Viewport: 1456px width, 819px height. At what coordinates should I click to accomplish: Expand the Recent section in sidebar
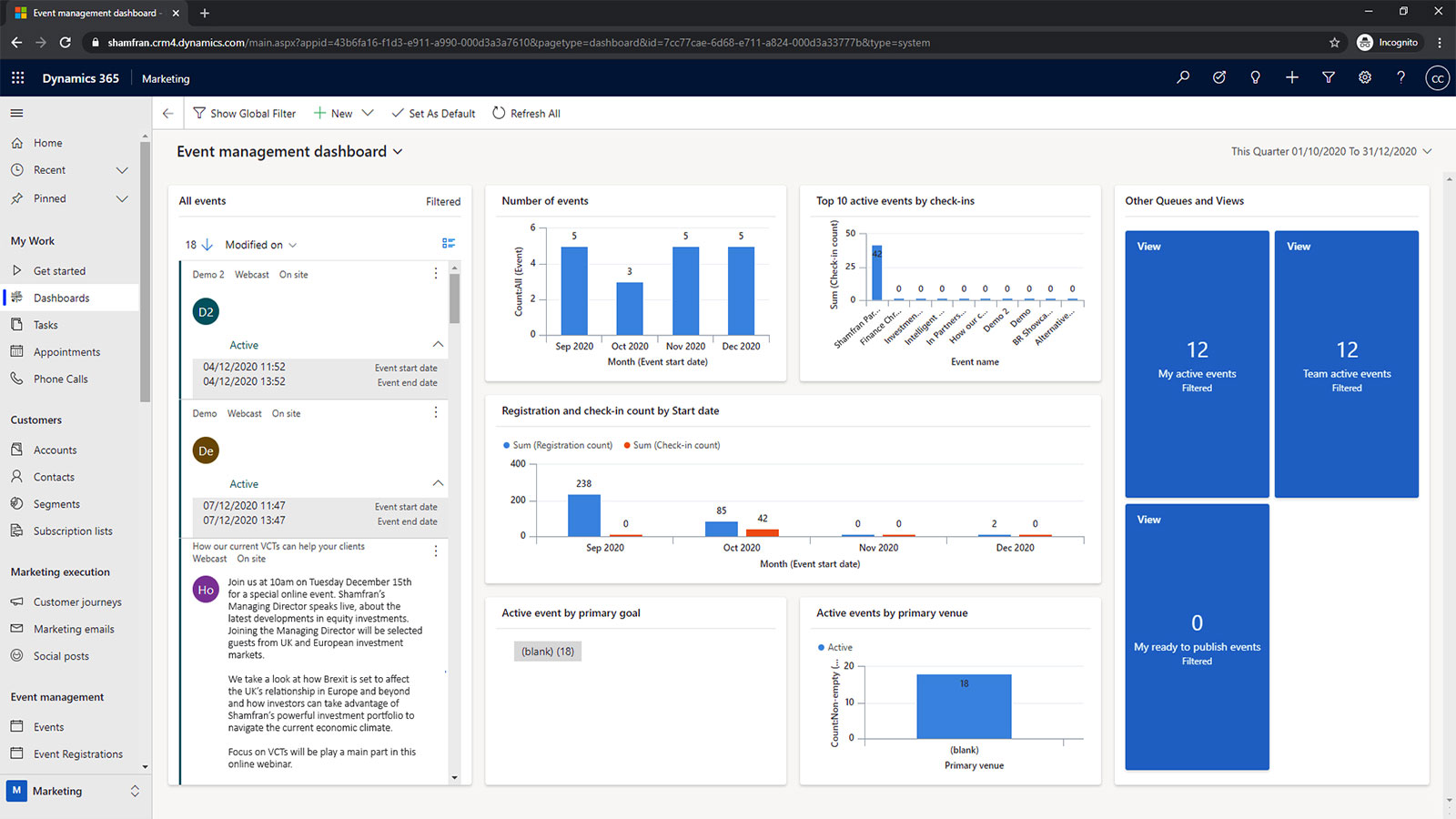click(122, 170)
